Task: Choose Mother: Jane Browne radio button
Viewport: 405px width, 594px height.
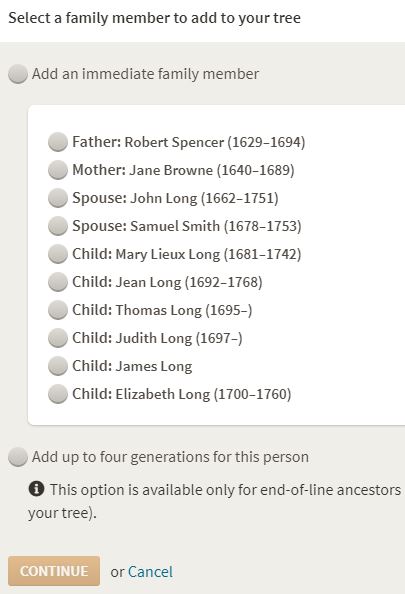Action: (x=58, y=170)
